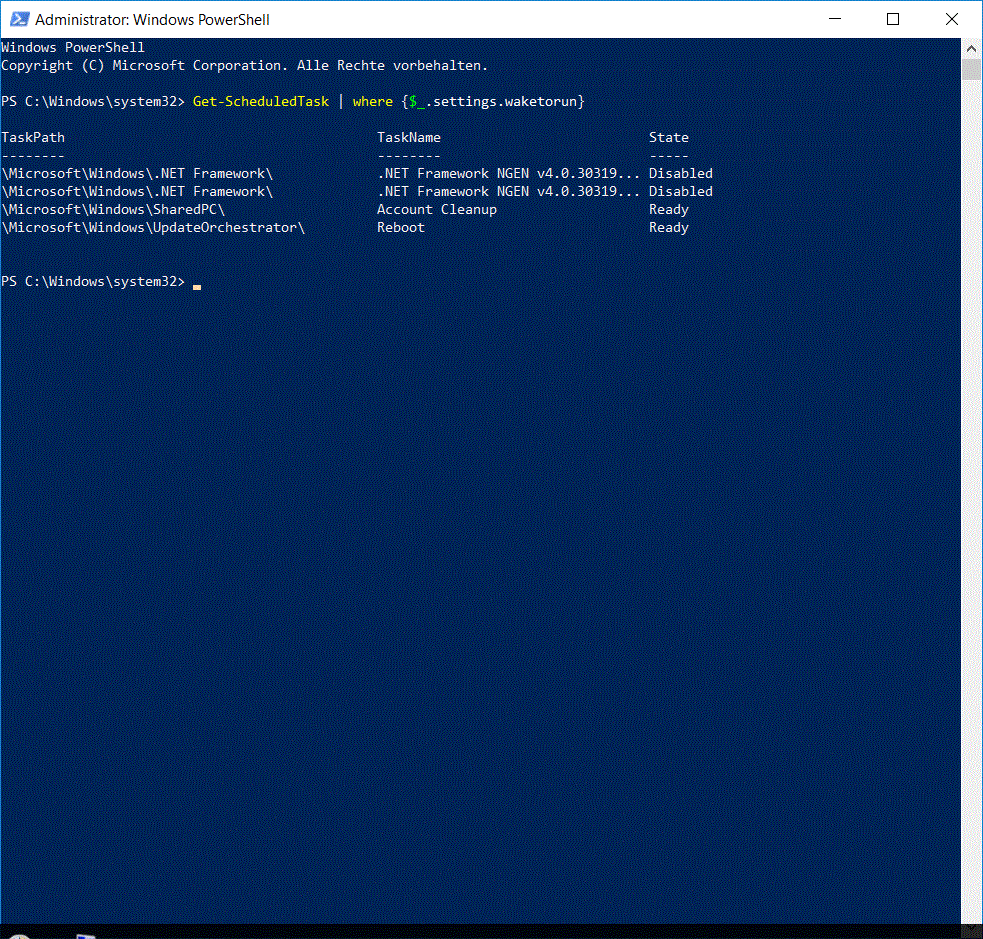
Task: Click the vertical scrollbar thumb
Action: click(x=971, y=70)
